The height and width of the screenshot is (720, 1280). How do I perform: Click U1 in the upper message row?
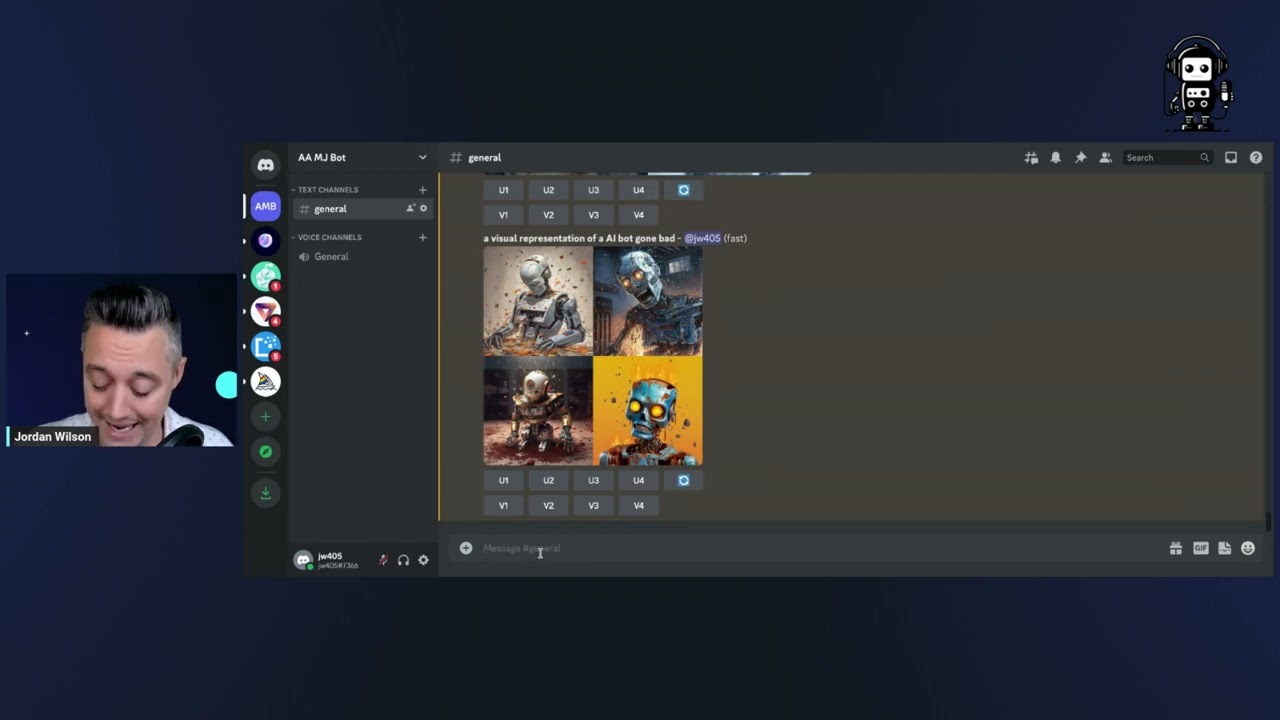pos(503,190)
